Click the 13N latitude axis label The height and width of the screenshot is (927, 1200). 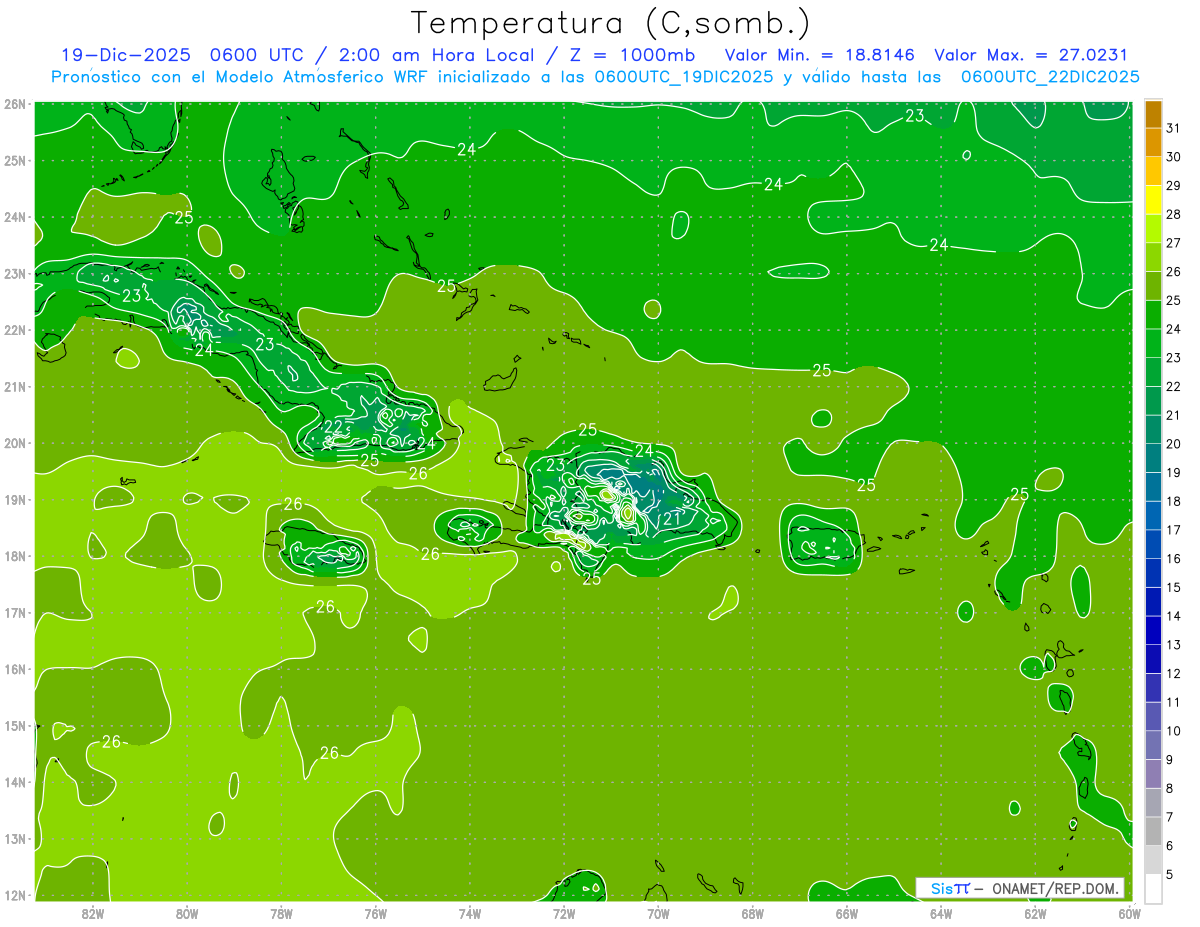(14, 838)
